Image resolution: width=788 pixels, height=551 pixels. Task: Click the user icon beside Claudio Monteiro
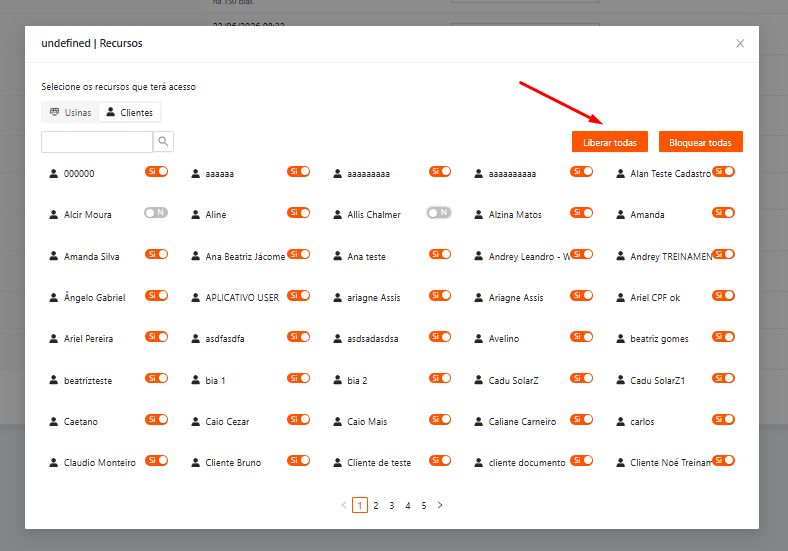(x=53, y=463)
